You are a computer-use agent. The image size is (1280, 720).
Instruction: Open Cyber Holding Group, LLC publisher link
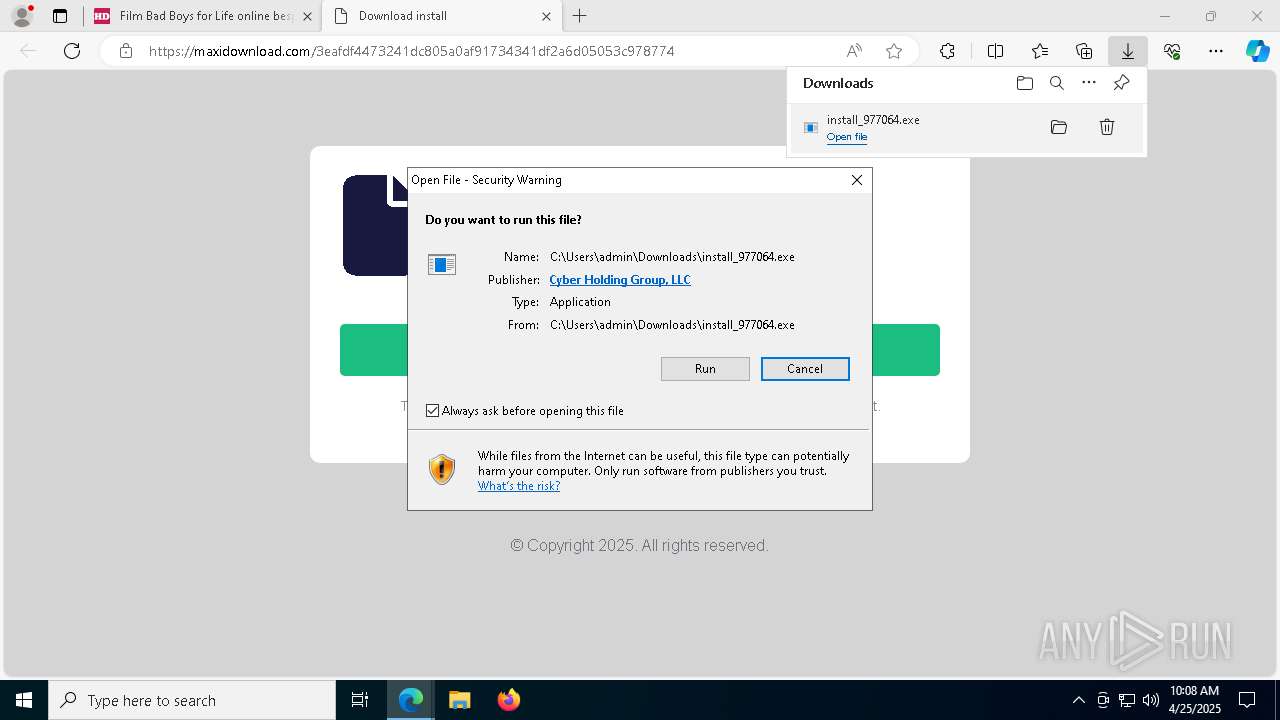pos(620,280)
